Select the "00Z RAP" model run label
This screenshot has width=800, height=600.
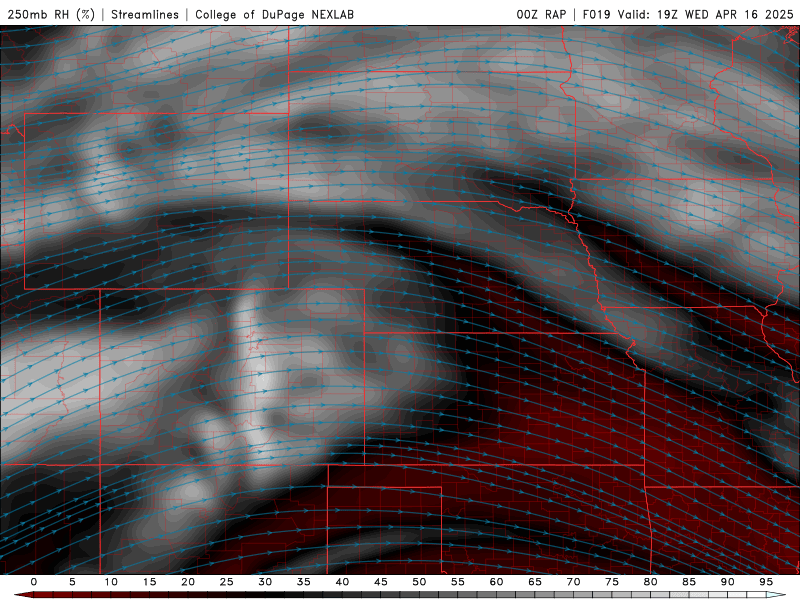coord(541,14)
